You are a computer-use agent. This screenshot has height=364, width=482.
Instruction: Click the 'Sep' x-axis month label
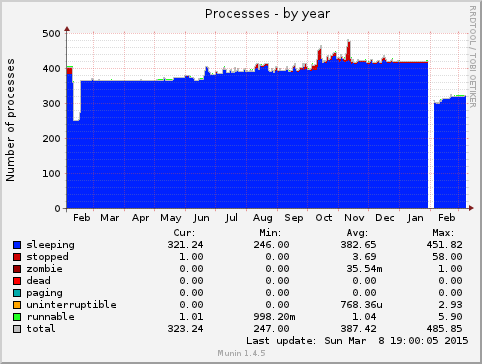coord(294,218)
